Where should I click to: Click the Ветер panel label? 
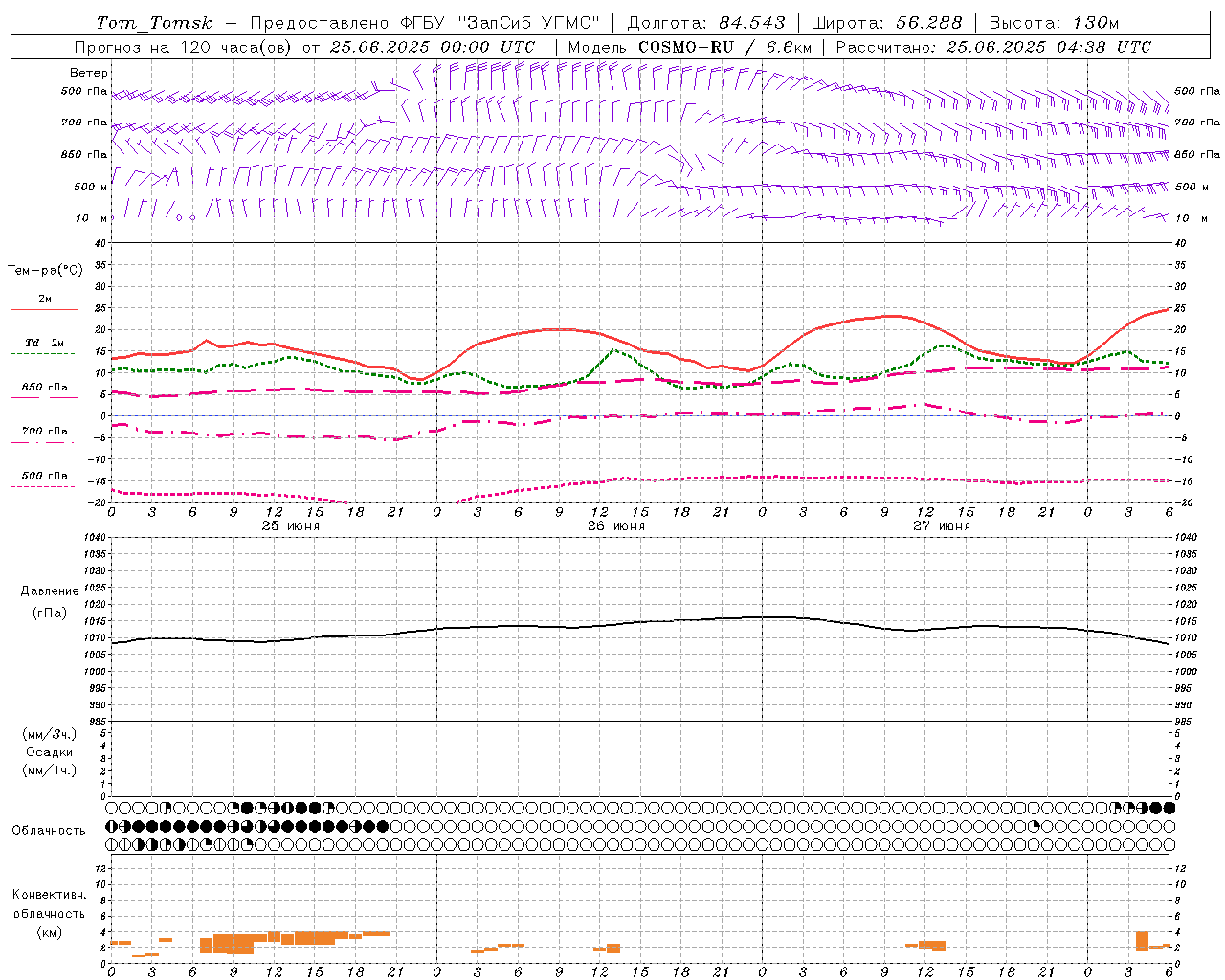89,73
